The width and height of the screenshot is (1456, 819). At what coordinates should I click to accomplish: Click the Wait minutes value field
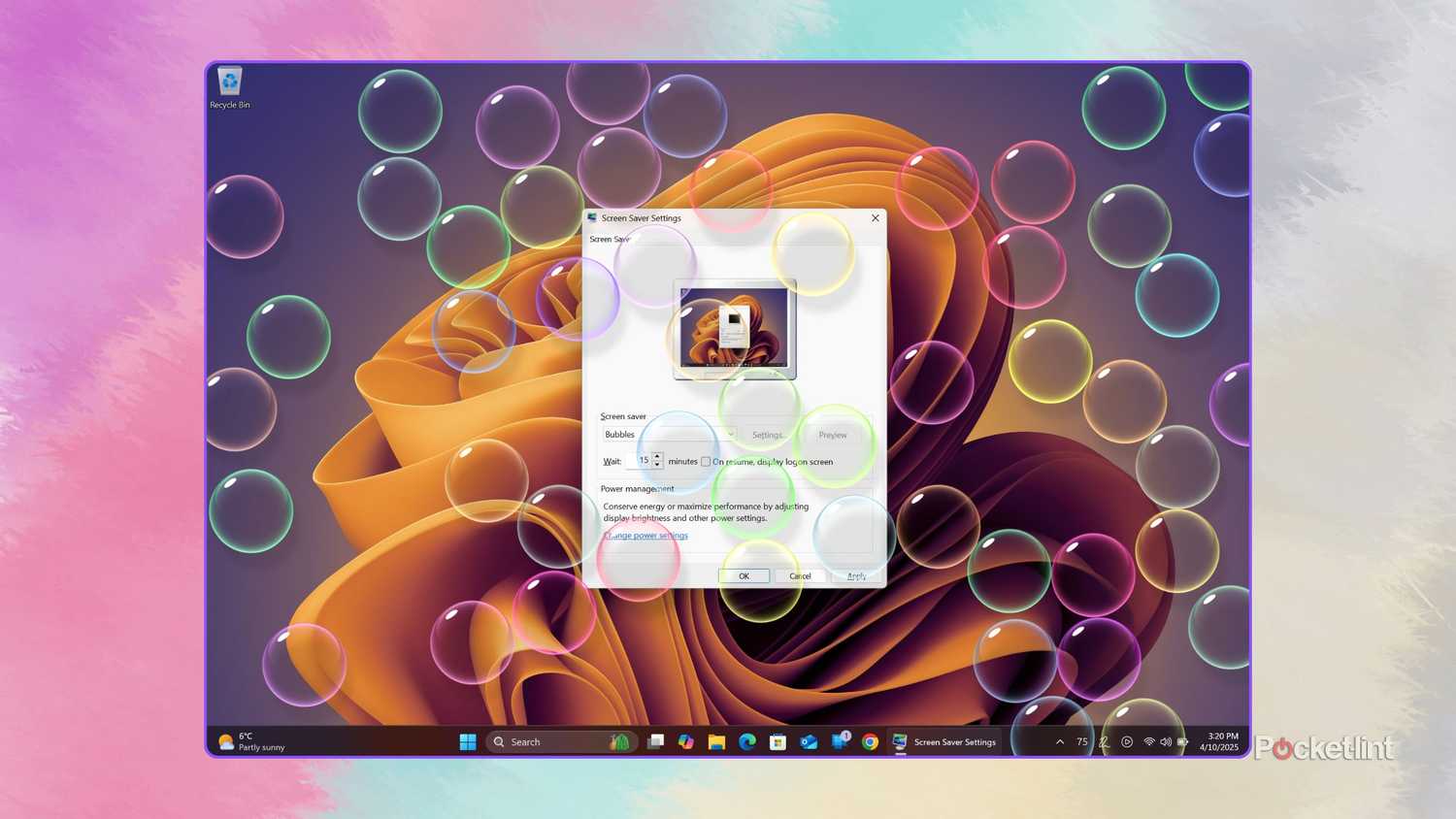pyautogui.click(x=644, y=461)
